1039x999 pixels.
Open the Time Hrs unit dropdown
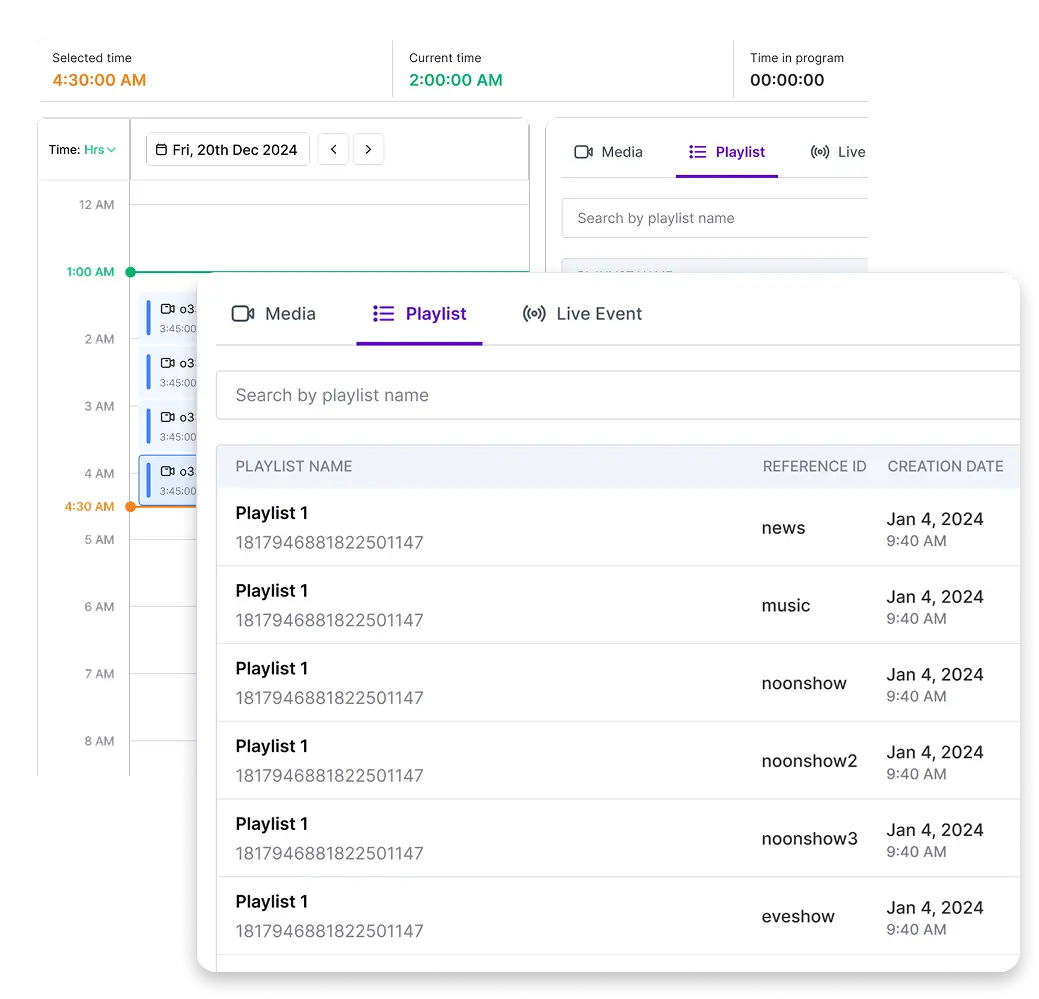pos(100,150)
